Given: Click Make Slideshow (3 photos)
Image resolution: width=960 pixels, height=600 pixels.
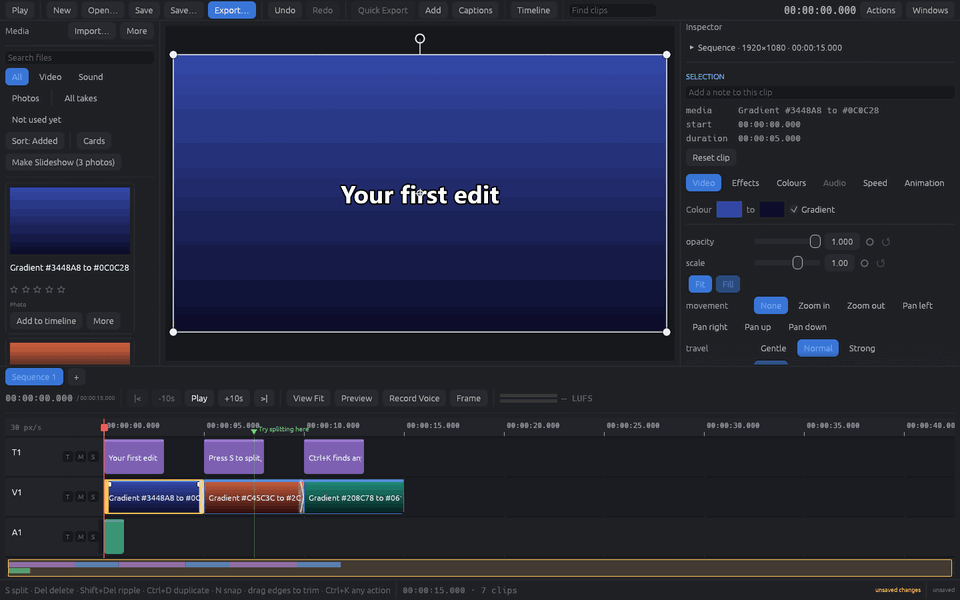Looking at the screenshot, I should tap(63, 162).
